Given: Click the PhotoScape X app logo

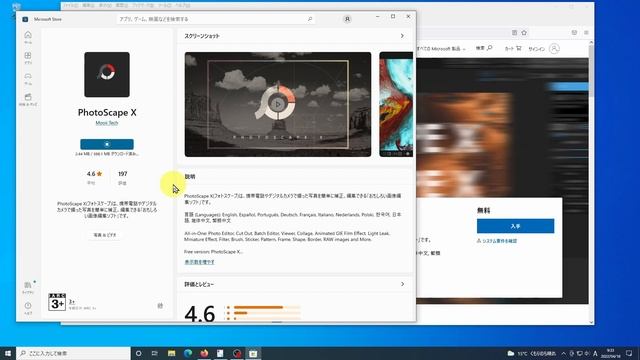Looking at the screenshot, I should tap(107, 74).
